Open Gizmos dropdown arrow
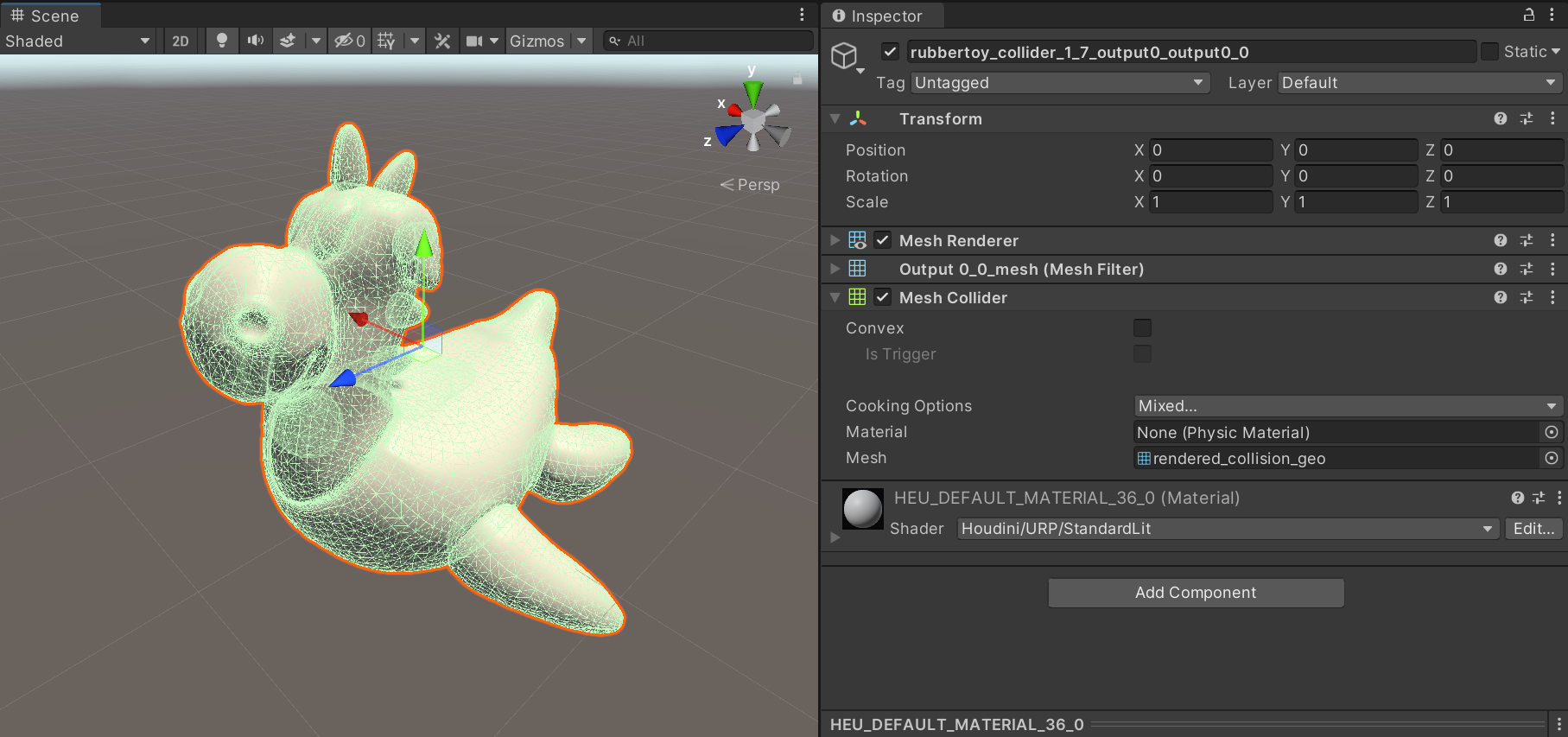 582,41
